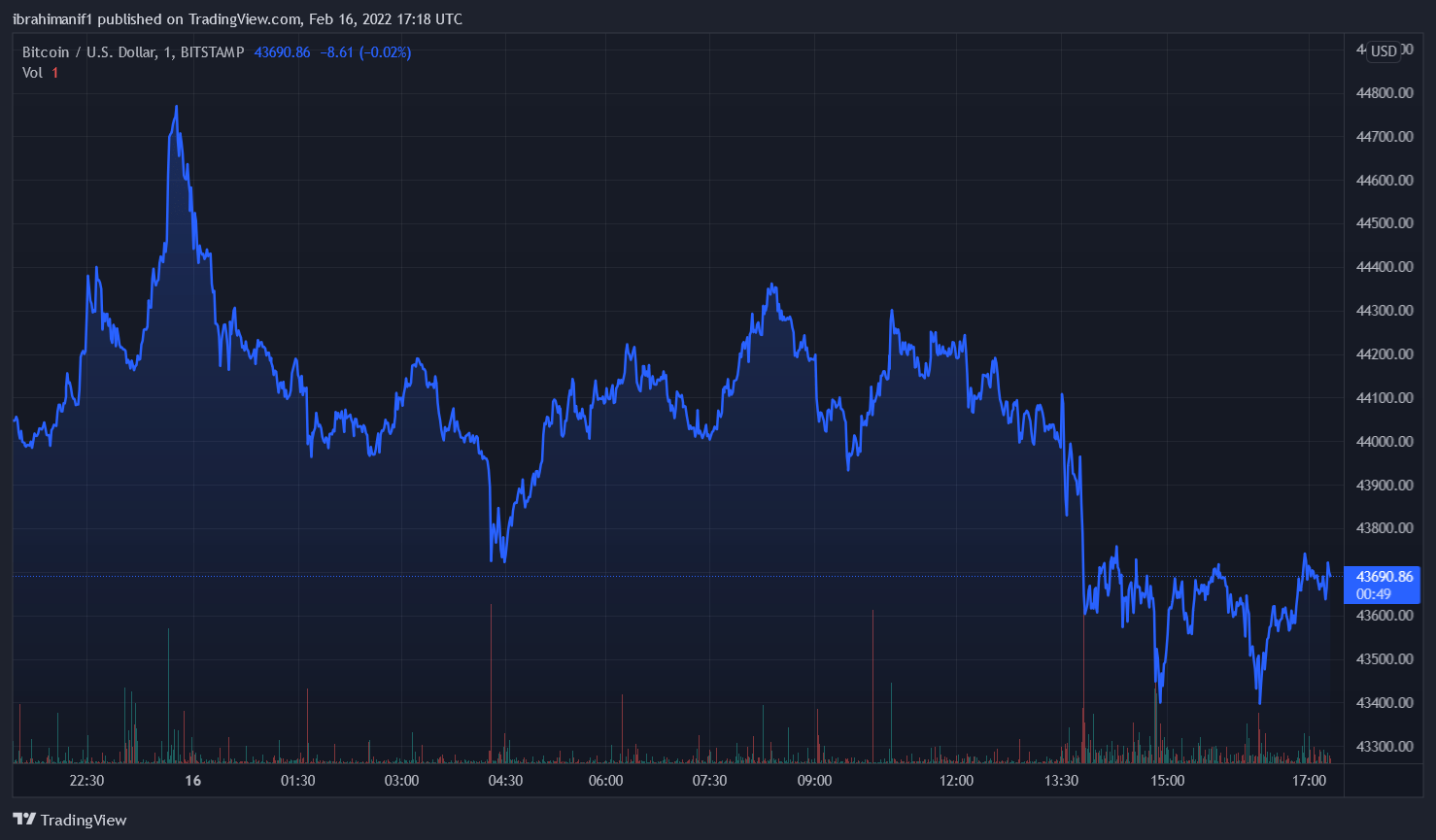Click the publisher text ibrahimanif1 at top

pos(51,19)
